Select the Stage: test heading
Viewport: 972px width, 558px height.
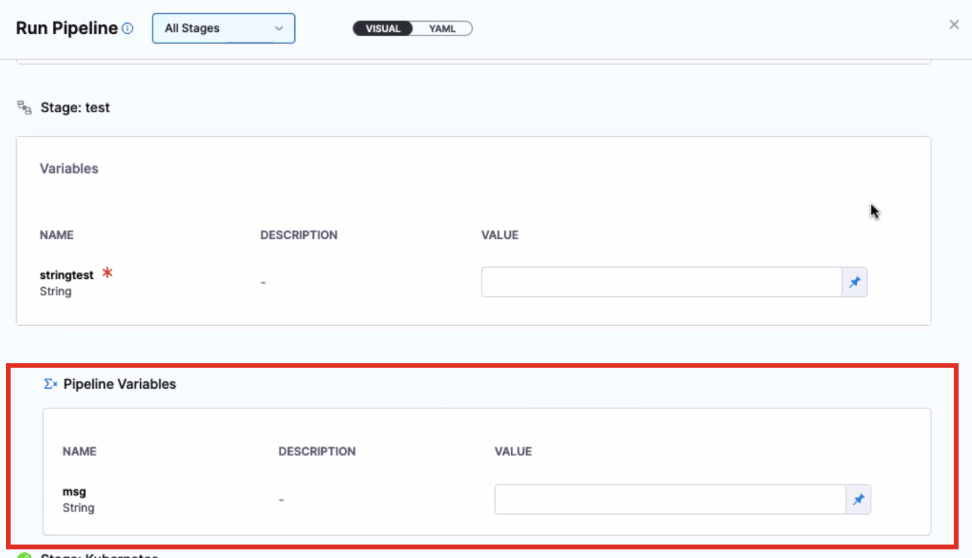point(75,107)
